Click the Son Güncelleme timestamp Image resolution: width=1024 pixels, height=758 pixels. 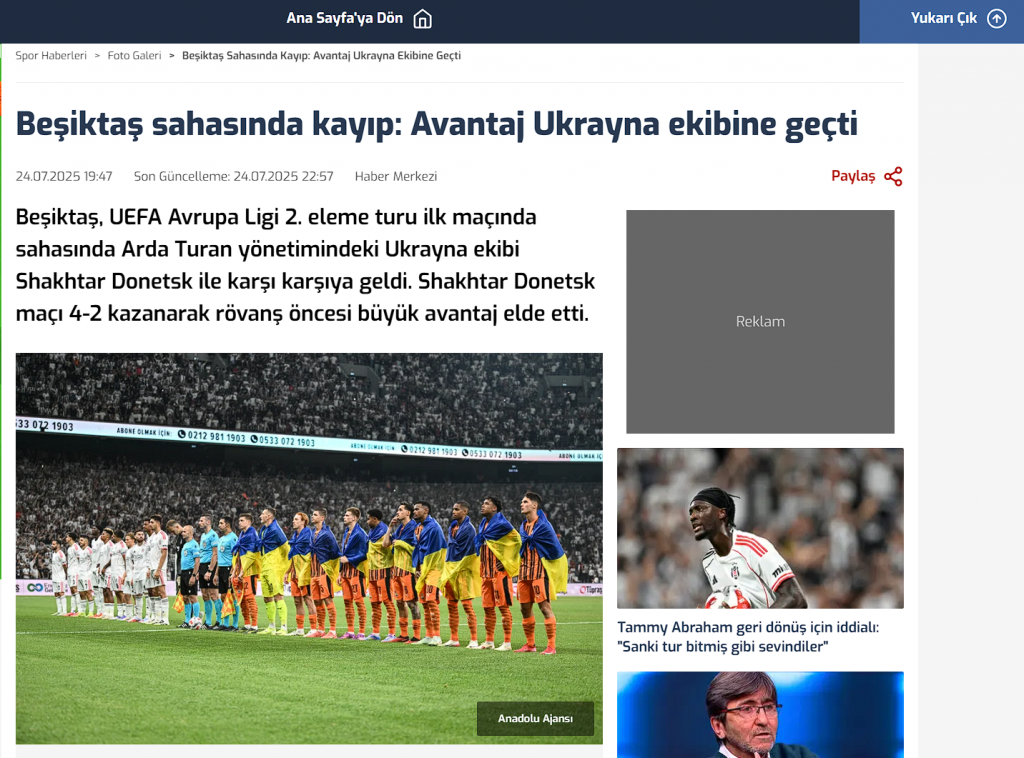click(234, 176)
